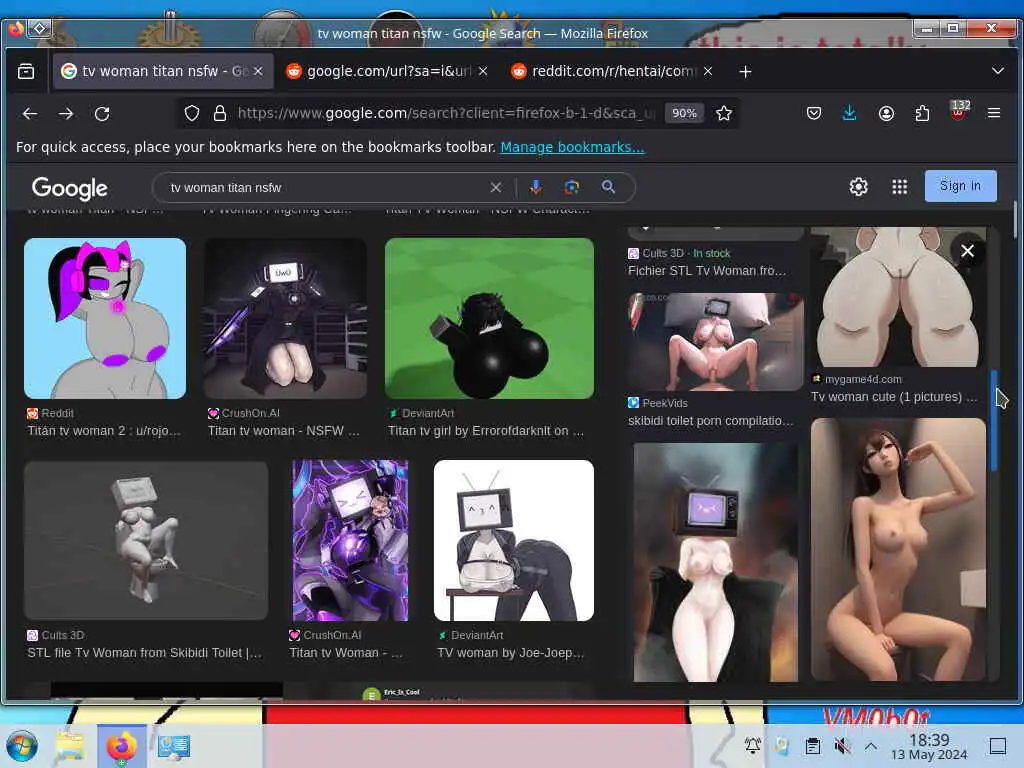Click the Show desktop taskbar button

(x=998, y=746)
